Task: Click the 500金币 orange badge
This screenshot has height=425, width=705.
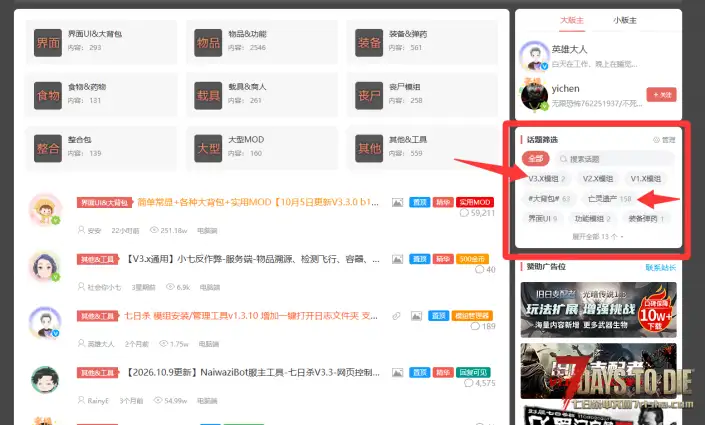Action: [472, 259]
